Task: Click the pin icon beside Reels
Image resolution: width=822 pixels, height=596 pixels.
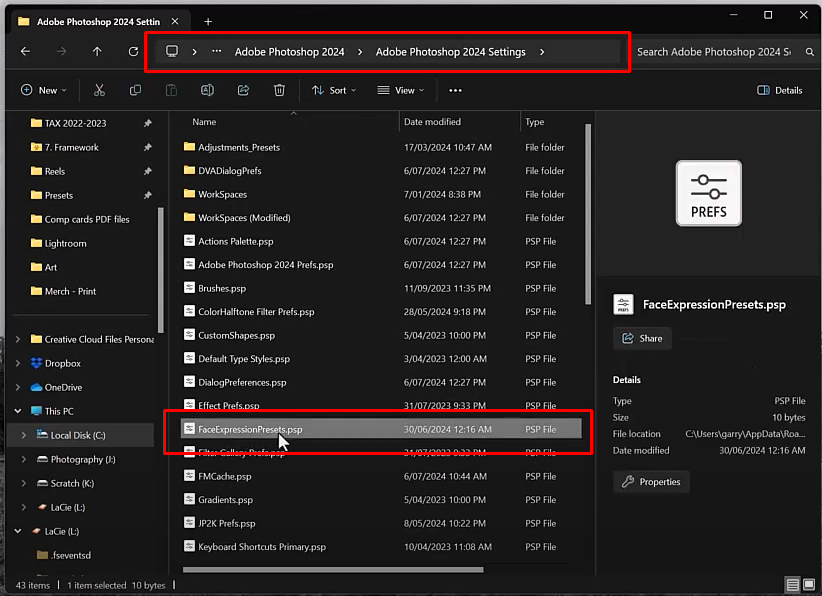Action: pyautogui.click(x=148, y=171)
